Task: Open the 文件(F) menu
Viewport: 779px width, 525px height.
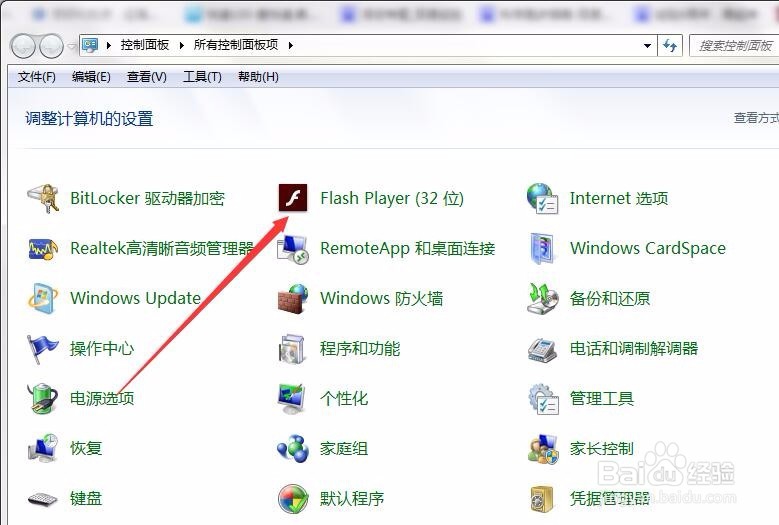Action: pyautogui.click(x=37, y=77)
